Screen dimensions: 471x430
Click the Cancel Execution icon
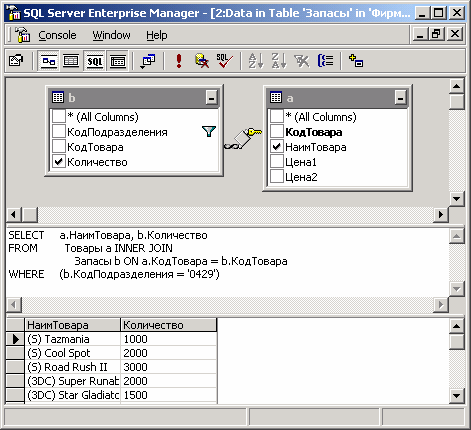202,61
